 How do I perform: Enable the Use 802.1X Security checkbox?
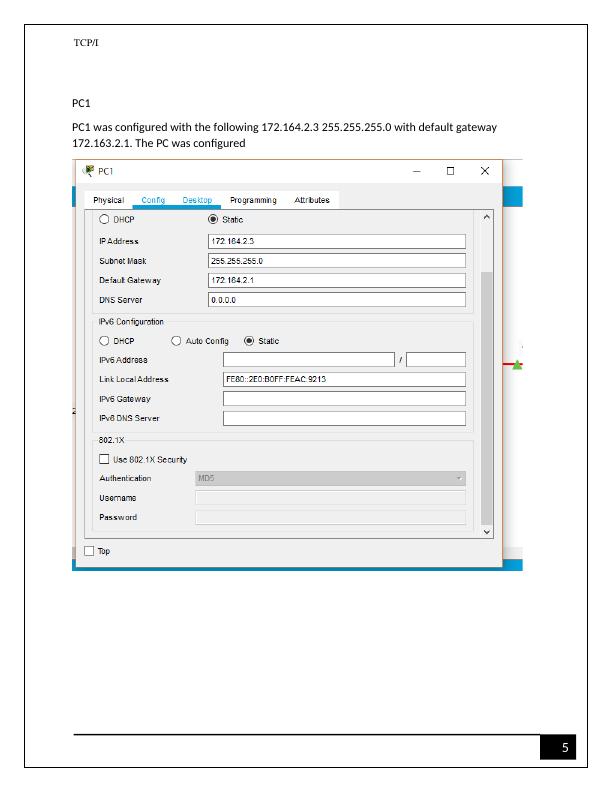(105, 459)
